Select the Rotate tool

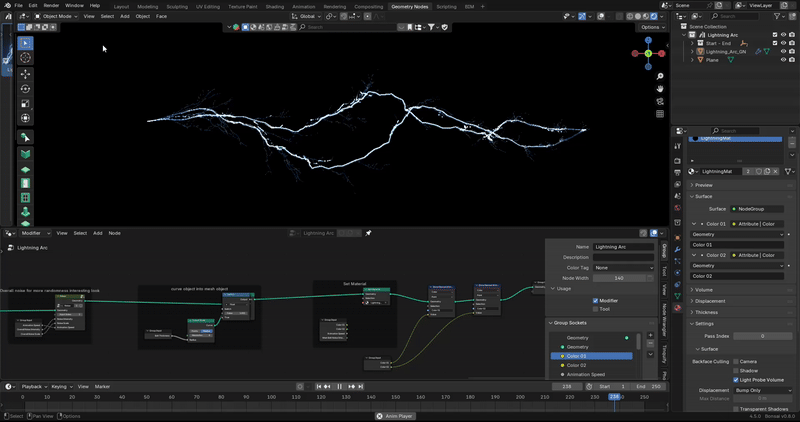pyautogui.click(x=25, y=89)
